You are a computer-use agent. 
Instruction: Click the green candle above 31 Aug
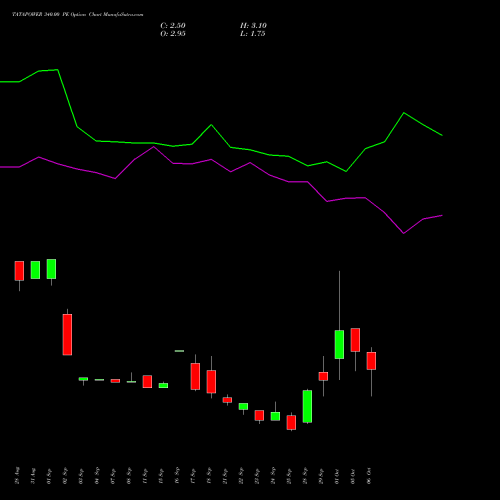[35, 270]
